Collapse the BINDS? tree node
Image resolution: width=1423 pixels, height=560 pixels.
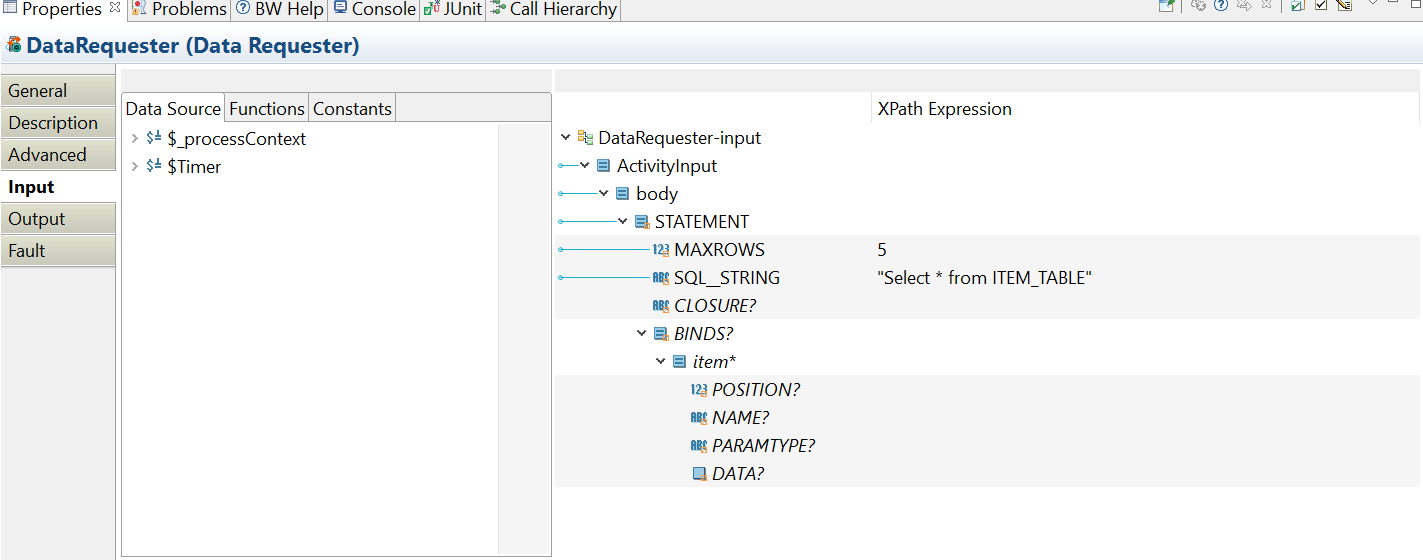(642, 334)
